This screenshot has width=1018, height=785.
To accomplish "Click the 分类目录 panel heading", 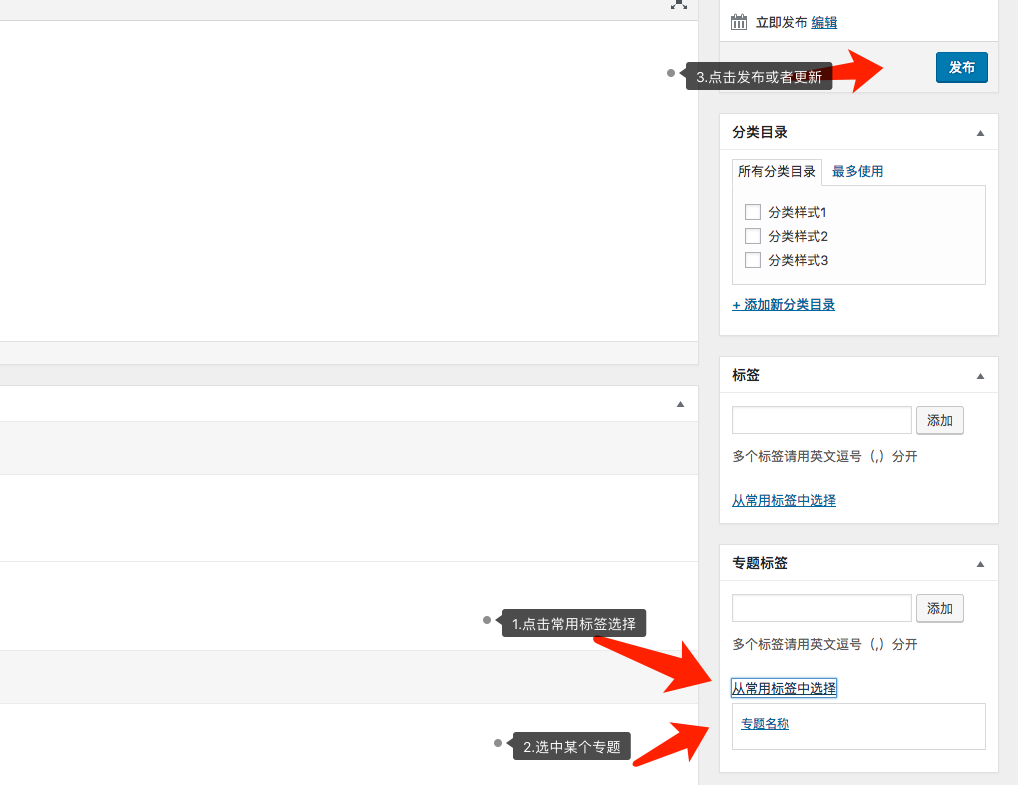I will [x=760, y=132].
